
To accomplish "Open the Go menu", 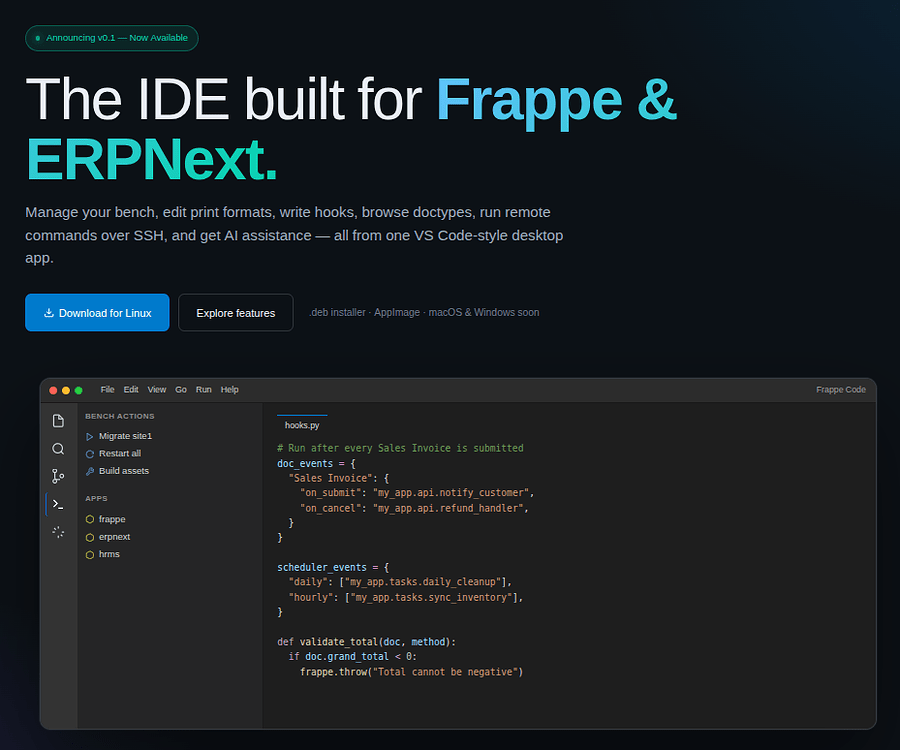I will coord(181,390).
